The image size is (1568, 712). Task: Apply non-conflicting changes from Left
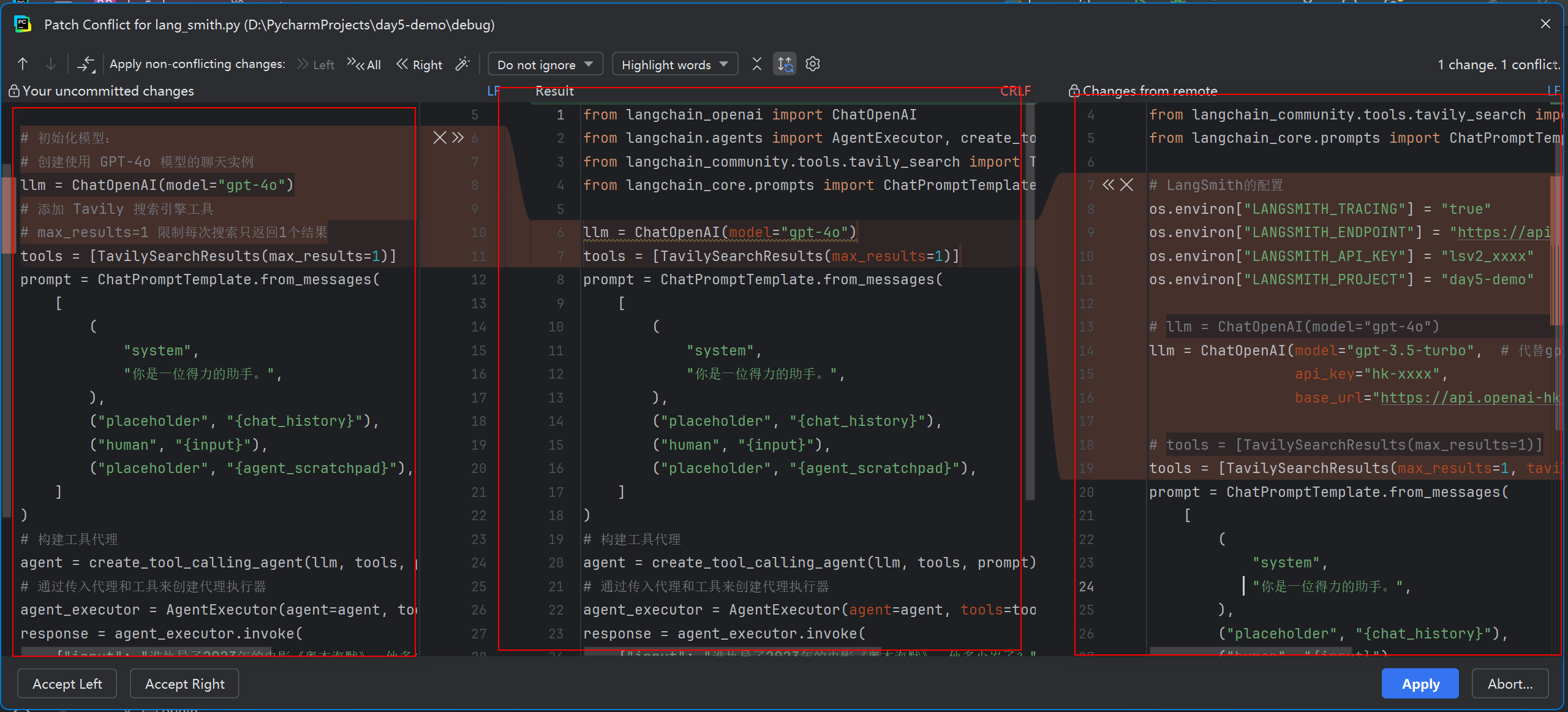pos(315,64)
